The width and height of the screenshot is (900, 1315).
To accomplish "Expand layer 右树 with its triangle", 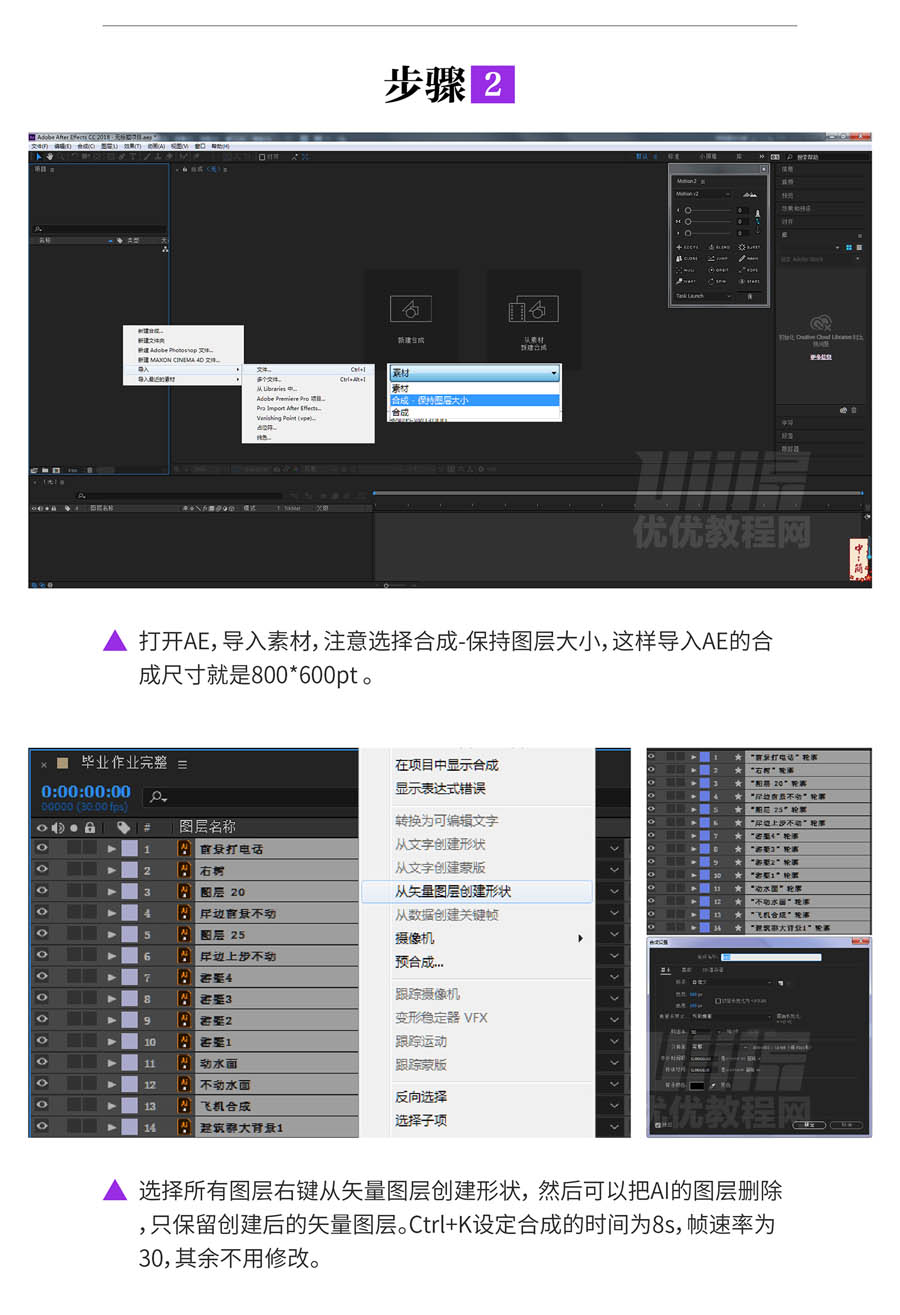I will (x=112, y=870).
